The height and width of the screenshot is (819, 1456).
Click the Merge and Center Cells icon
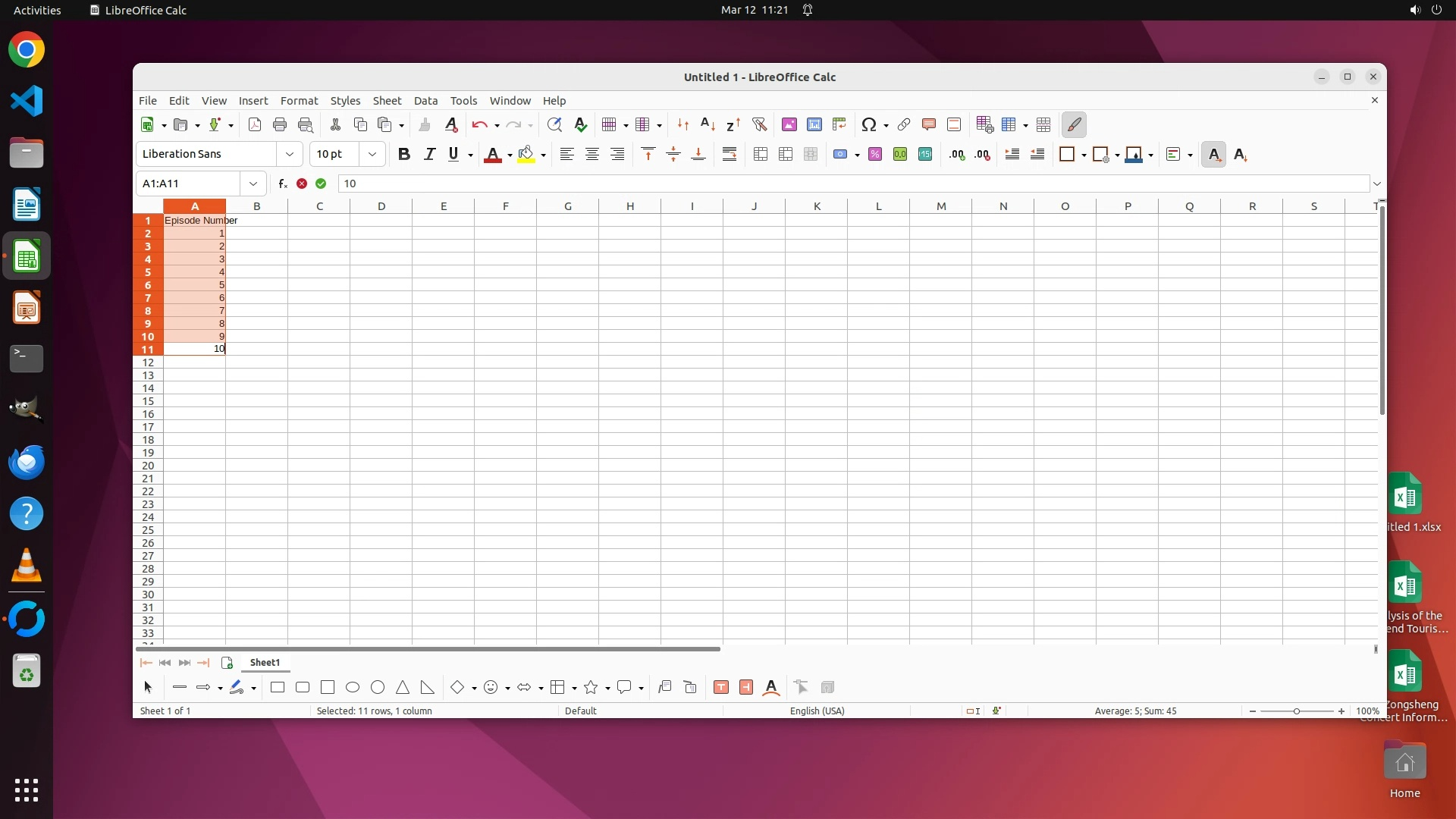[x=761, y=154]
